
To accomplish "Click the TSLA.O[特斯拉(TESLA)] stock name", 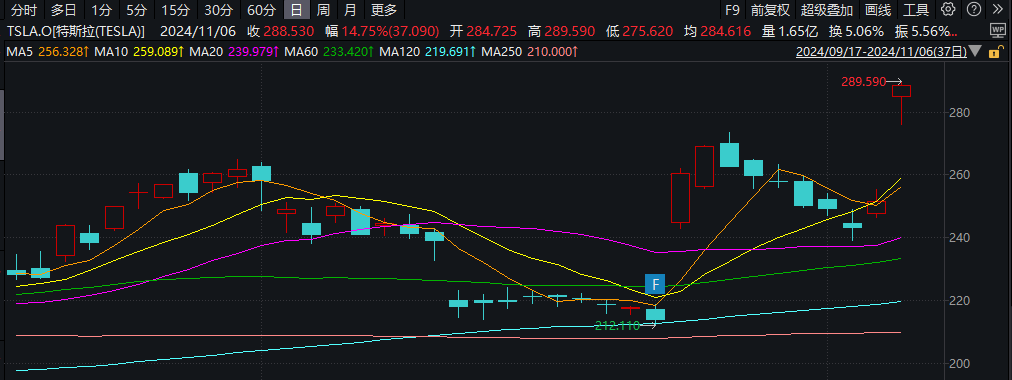I will click(x=76, y=32).
